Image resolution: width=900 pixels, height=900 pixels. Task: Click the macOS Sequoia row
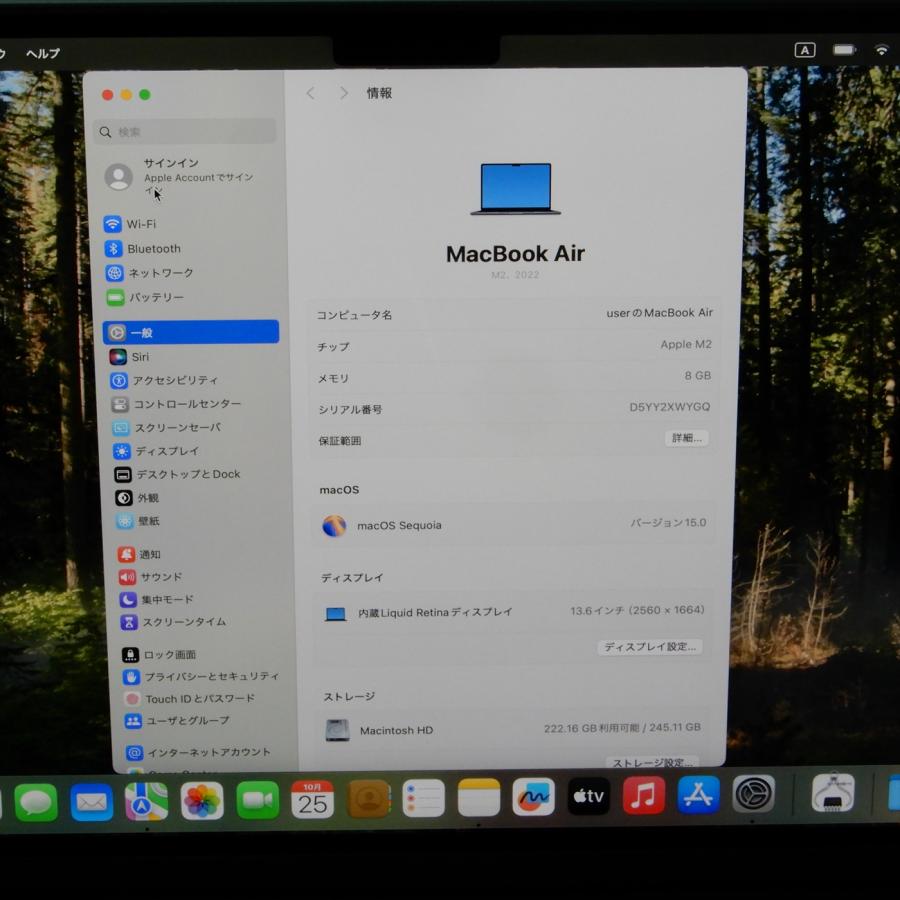point(514,525)
